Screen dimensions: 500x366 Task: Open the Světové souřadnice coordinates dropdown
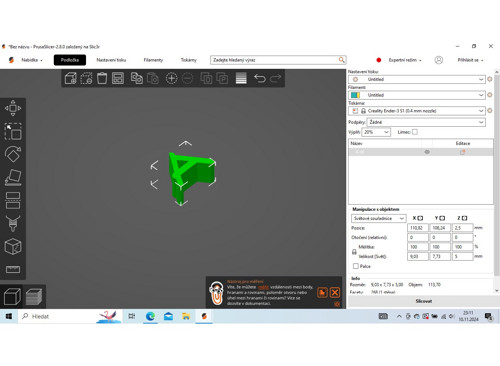[x=378, y=218]
